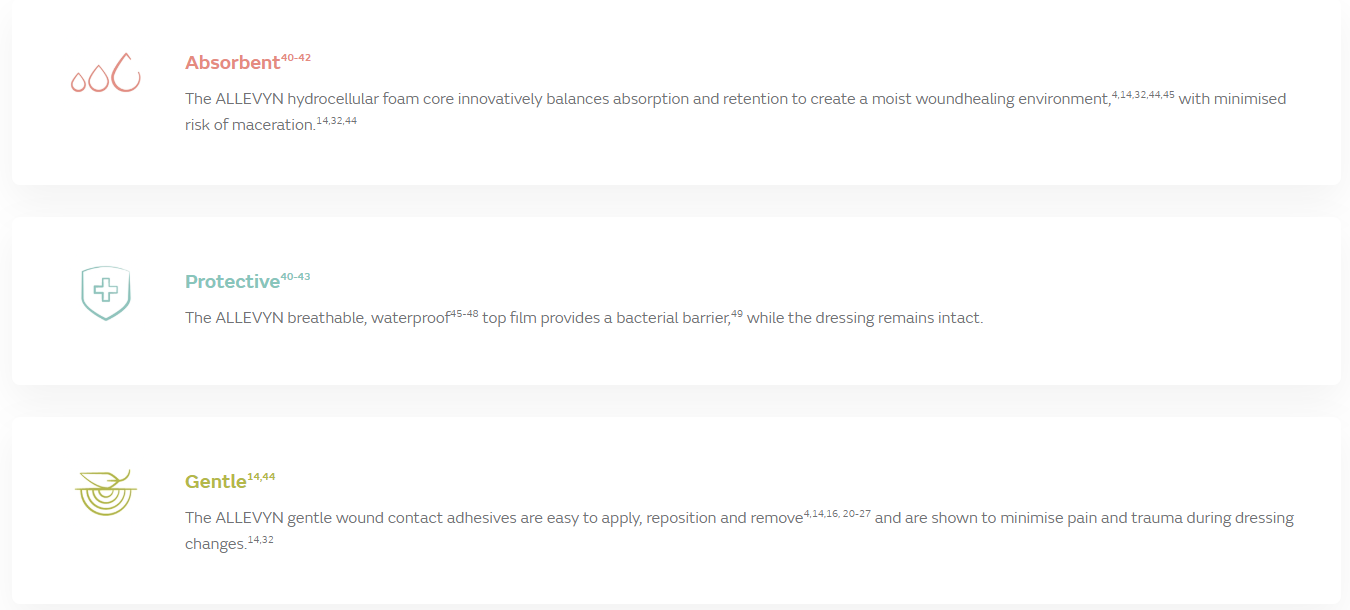The width and height of the screenshot is (1350, 610).
Task: Click the 49 citation after bacterial barrier
Action: coord(737,314)
